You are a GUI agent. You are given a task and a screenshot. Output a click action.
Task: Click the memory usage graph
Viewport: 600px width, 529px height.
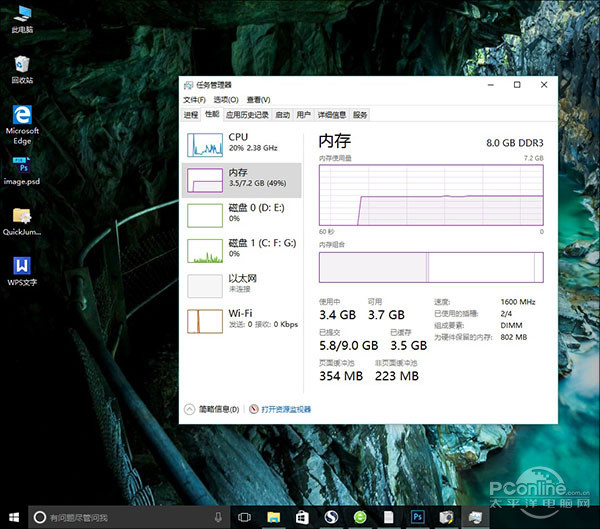(x=431, y=195)
